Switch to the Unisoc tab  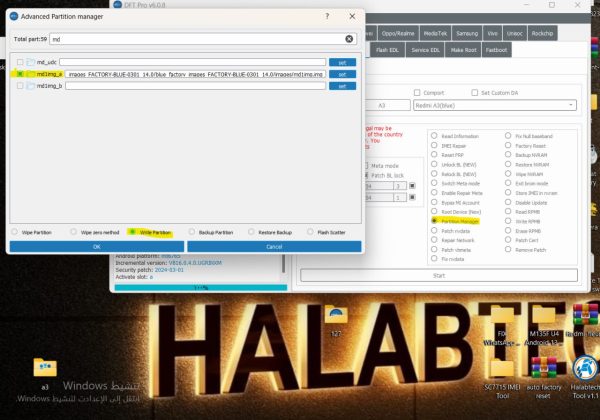pos(514,33)
